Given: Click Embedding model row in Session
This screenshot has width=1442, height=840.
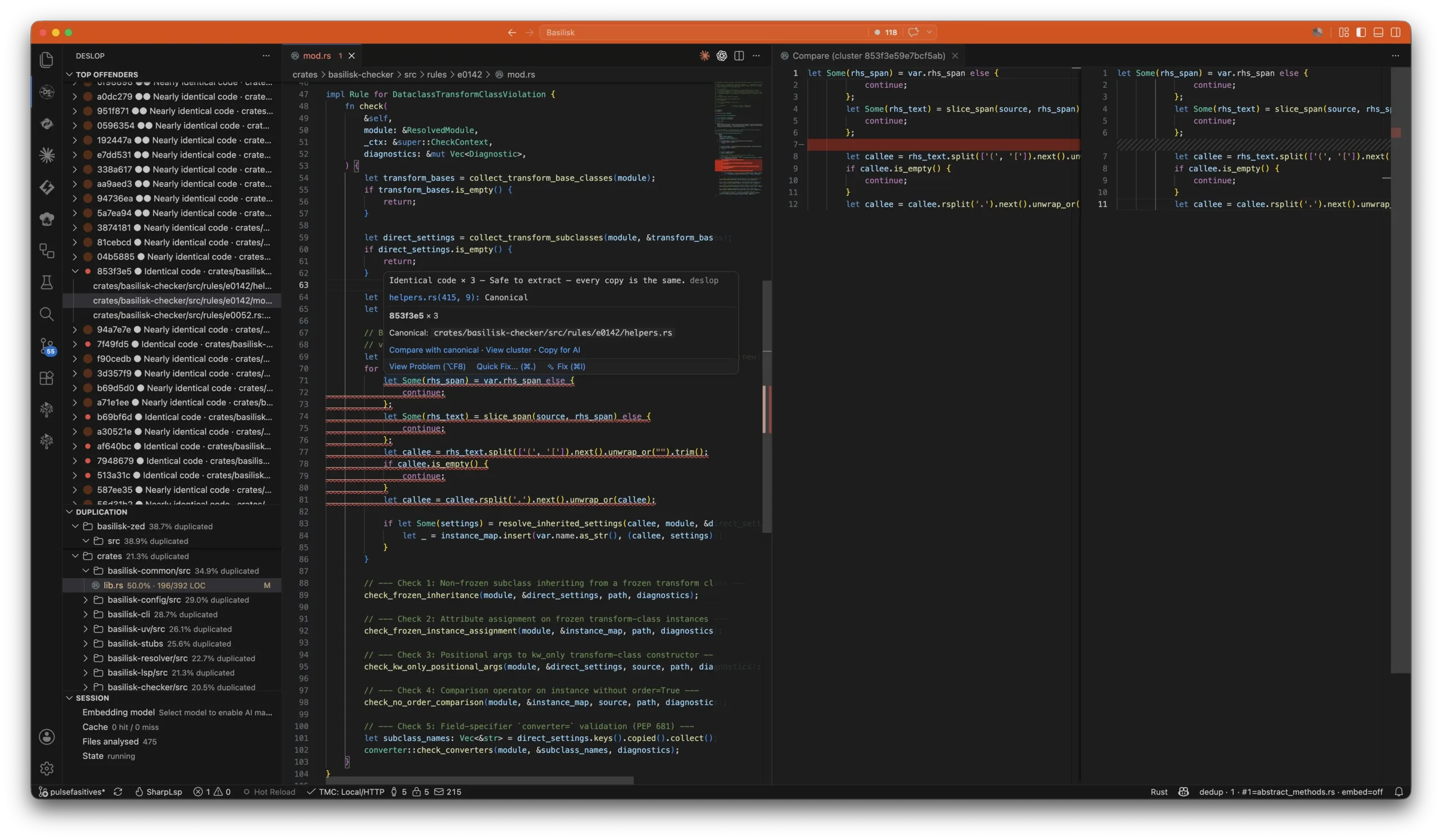Looking at the screenshot, I should [172, 712].
